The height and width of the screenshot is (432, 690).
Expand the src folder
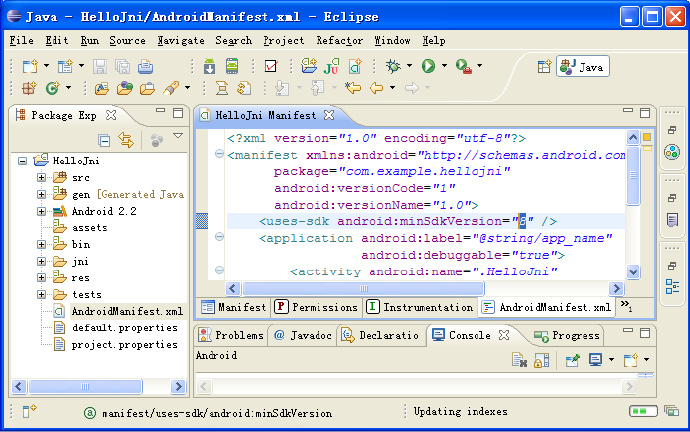tap(41, 178)
